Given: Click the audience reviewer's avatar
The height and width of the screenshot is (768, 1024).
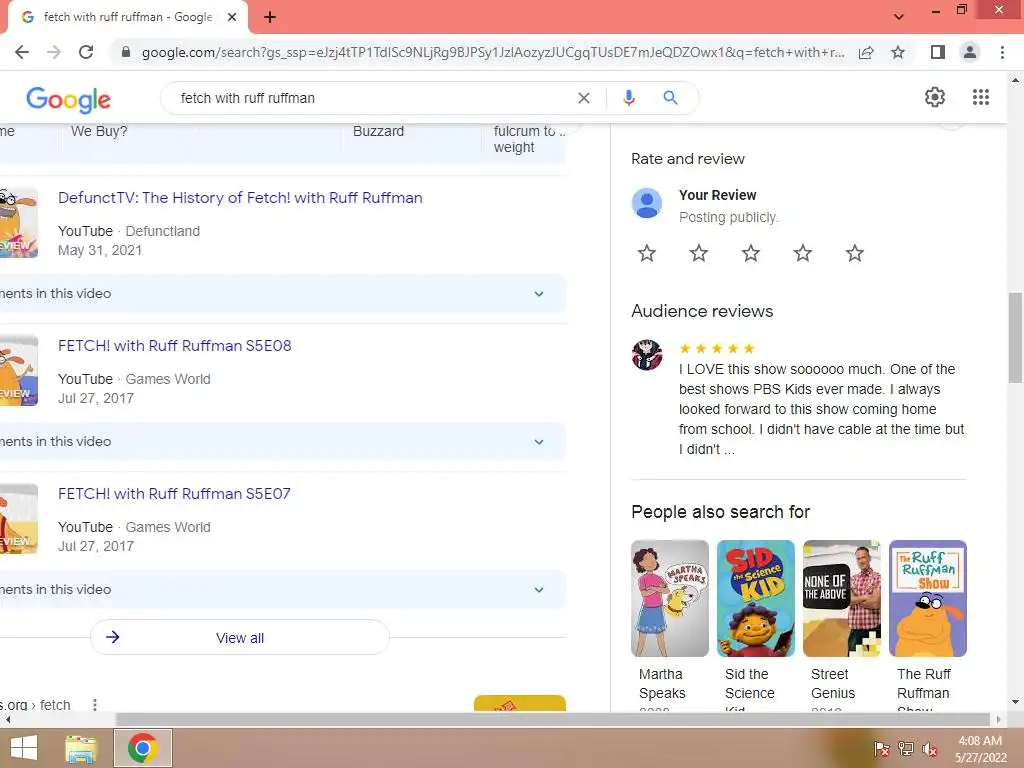Looking at the screenshot, I should (647, 355).
